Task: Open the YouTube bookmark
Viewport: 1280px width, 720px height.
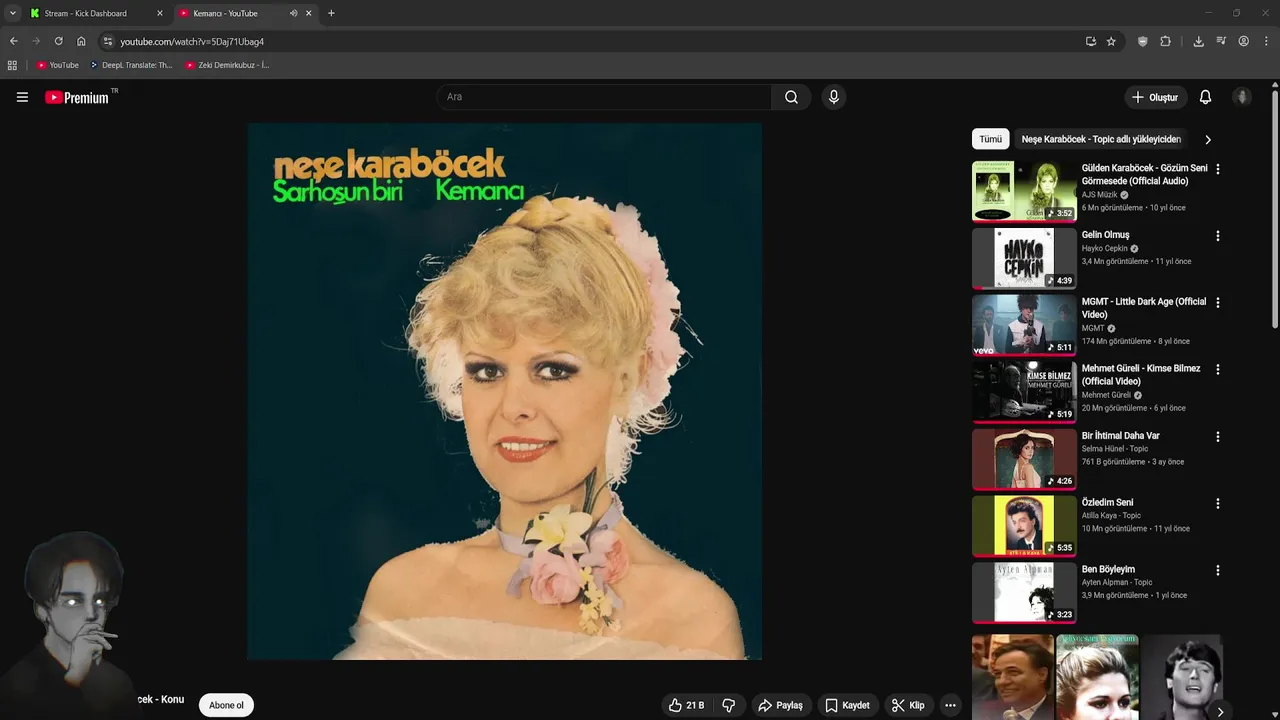Action: 57,65
